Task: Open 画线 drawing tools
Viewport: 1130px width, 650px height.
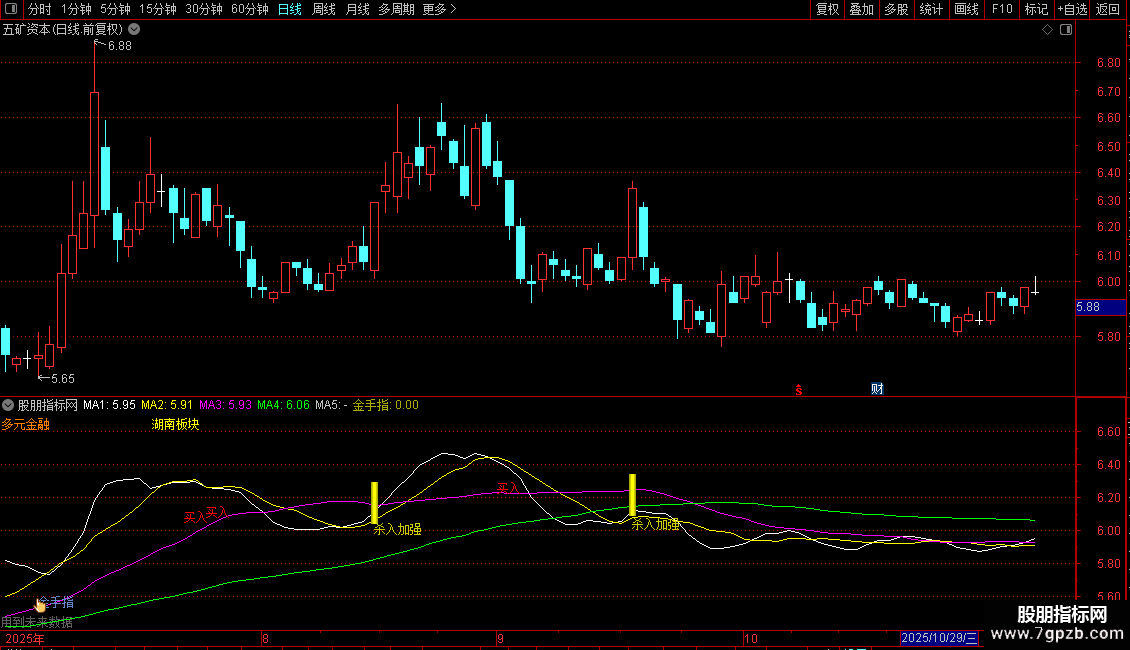Action: pyautogui.click(x=966, y=9)
